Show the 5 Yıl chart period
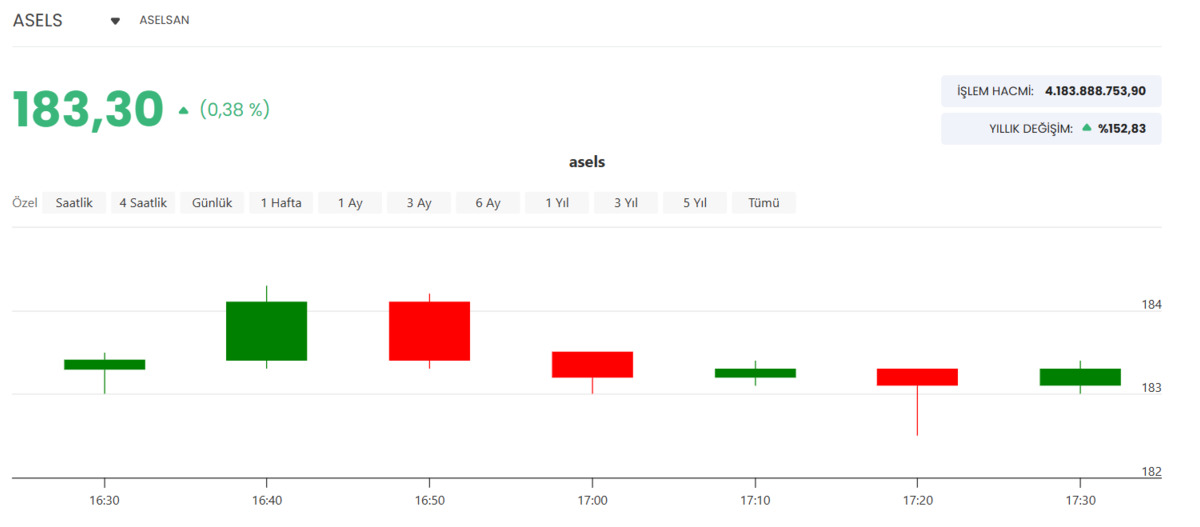The image size is (1200, 527). 695,203
